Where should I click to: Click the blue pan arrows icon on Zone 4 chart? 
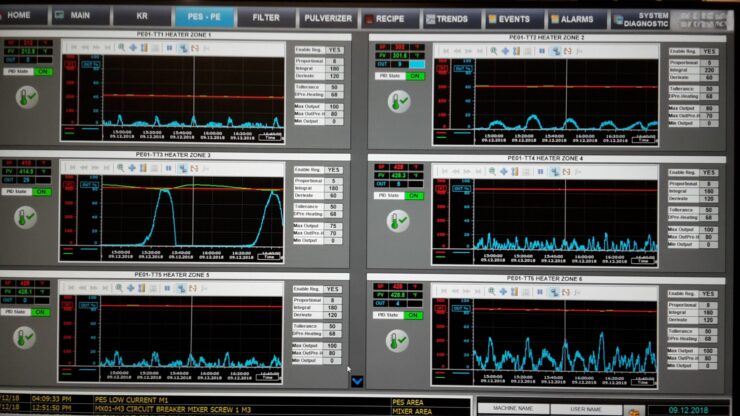(504, 171)
